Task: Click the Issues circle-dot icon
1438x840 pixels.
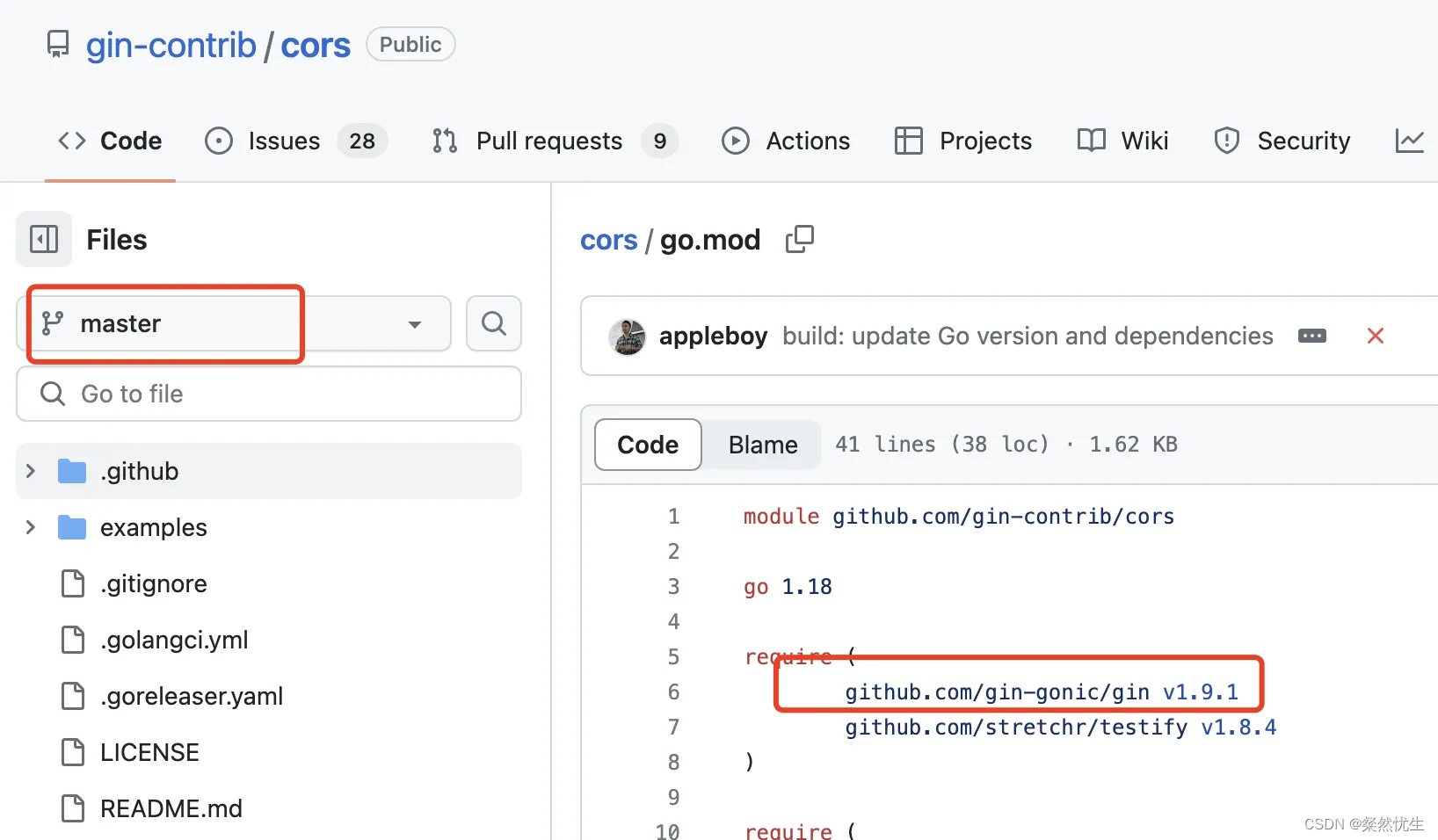Action: pos(219,141)
